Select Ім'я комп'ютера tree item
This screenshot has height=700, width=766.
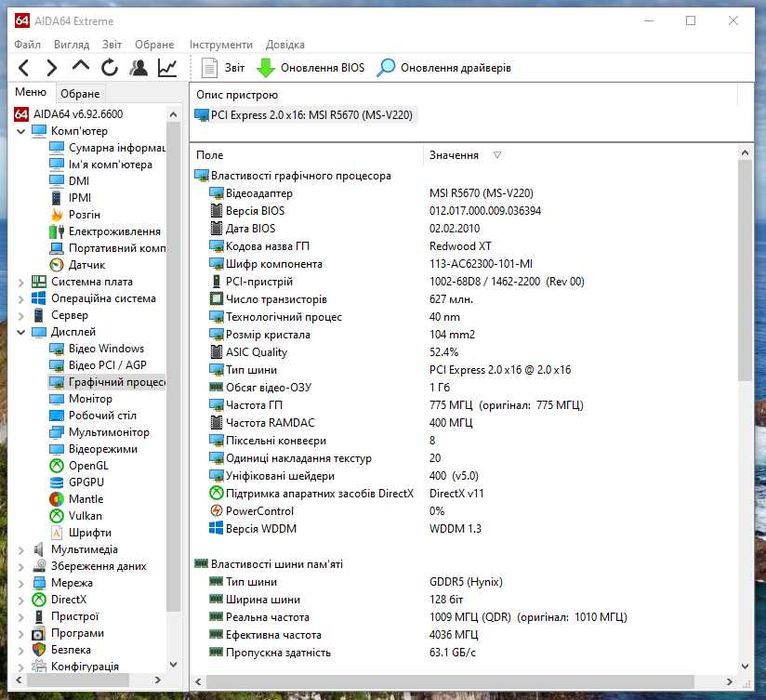point(101,164)
